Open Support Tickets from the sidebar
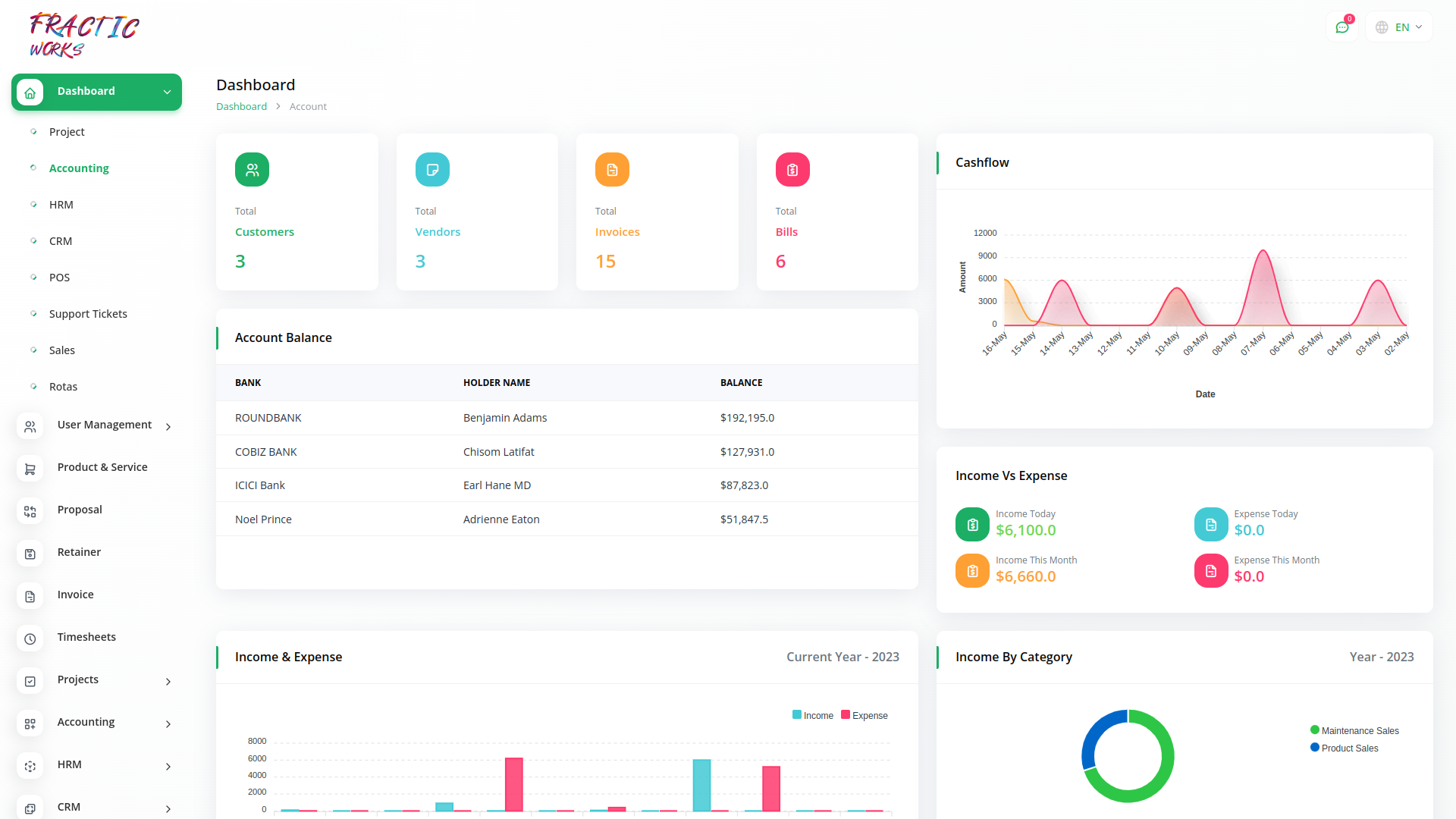 pyautogui.click(x=88, y=313)
